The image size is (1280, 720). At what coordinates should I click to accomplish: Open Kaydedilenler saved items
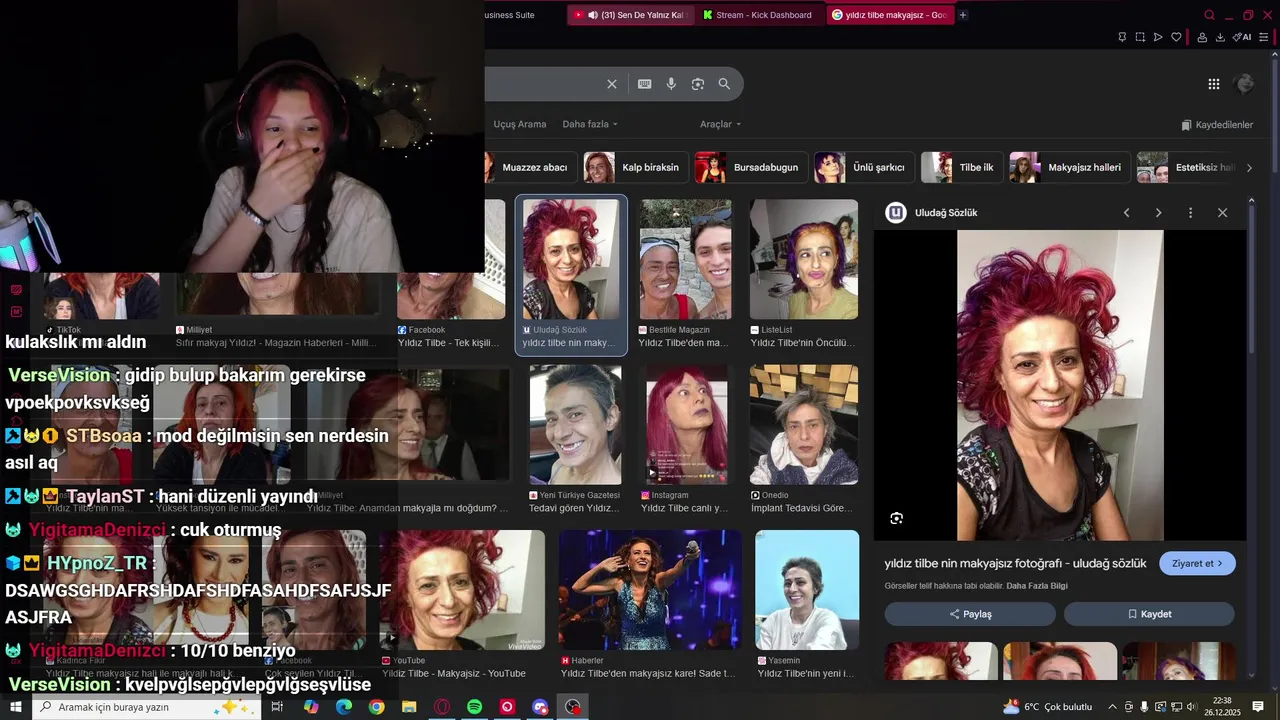1217,125
